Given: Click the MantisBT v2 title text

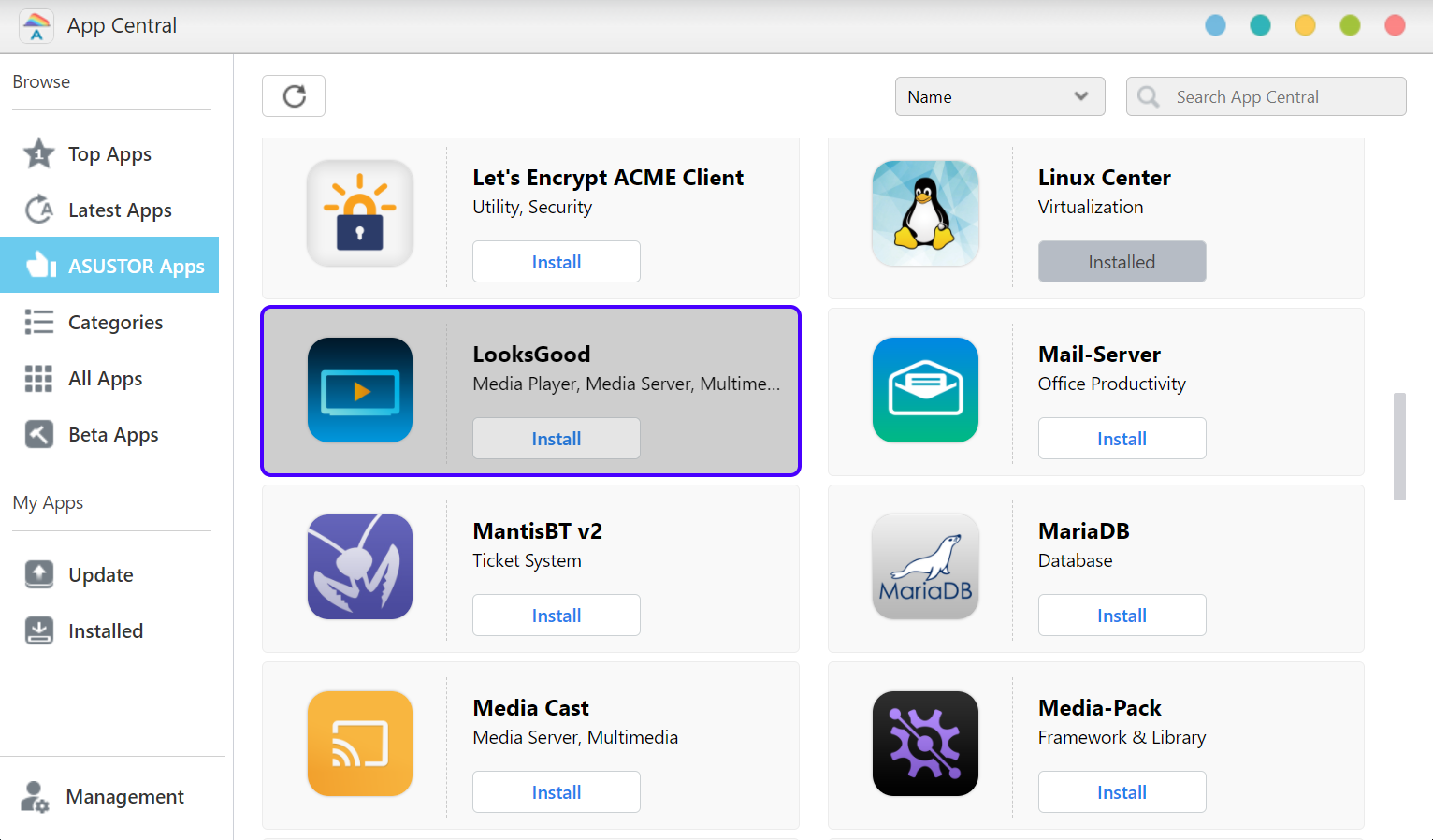Looking at the screenshot, I should click(x=537, y=531).
